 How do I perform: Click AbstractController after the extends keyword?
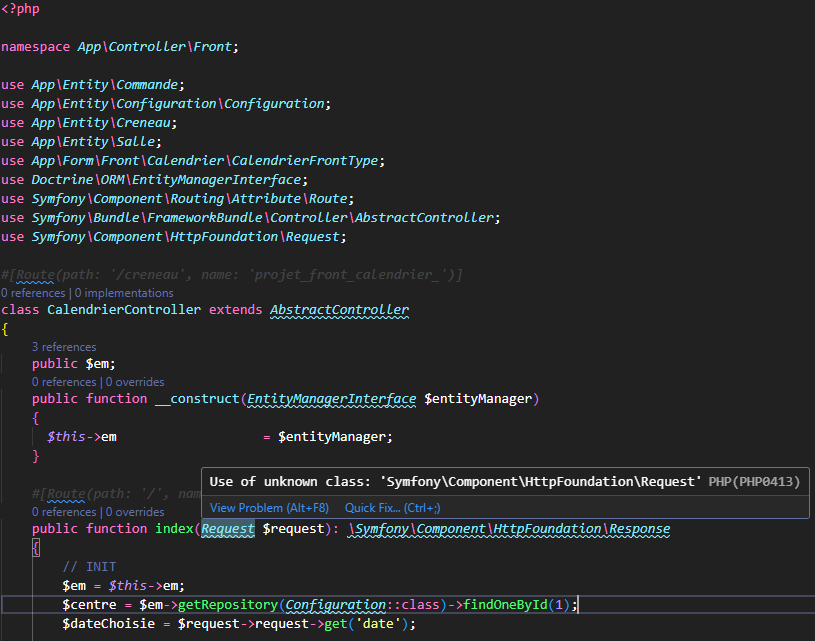click(x=339, y=310)
